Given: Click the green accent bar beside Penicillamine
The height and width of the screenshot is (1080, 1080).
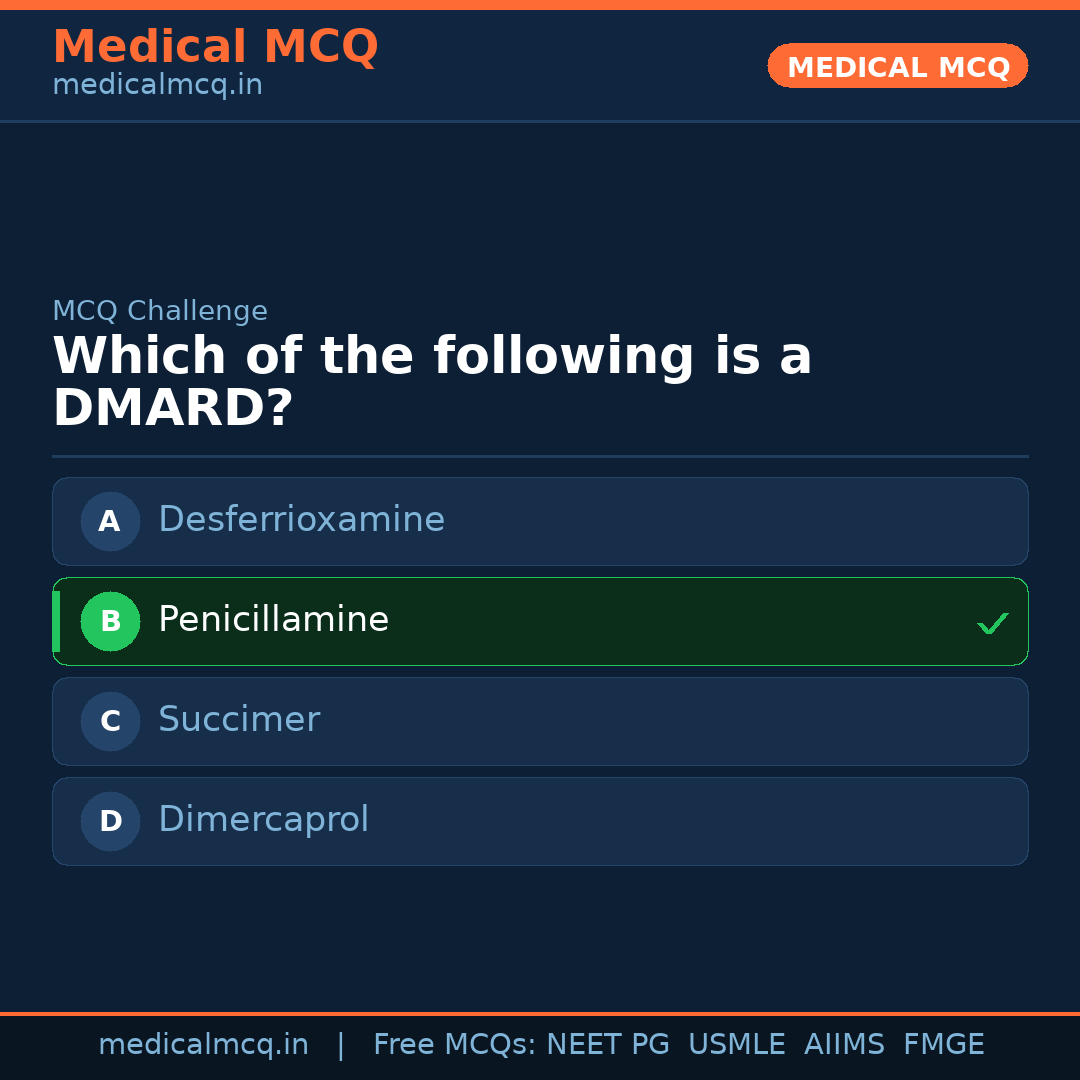Looking at the screenshot, I should pyautogui.click(x=56, y=621).
